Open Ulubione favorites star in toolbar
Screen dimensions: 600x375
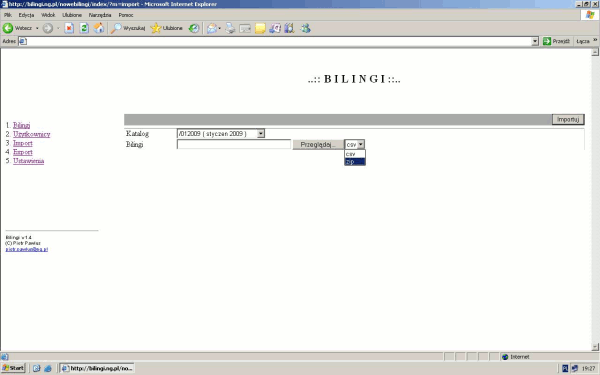[x=166, y=28]
